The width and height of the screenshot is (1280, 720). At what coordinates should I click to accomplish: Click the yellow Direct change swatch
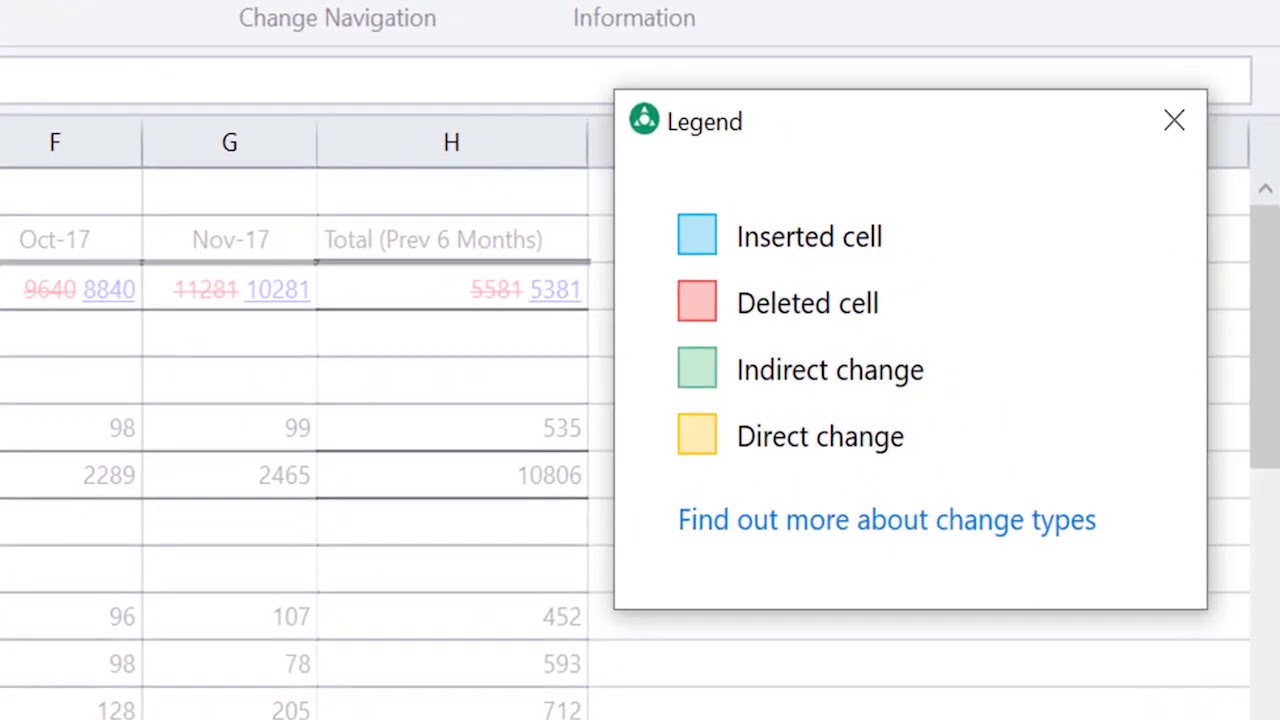(697, 435)
